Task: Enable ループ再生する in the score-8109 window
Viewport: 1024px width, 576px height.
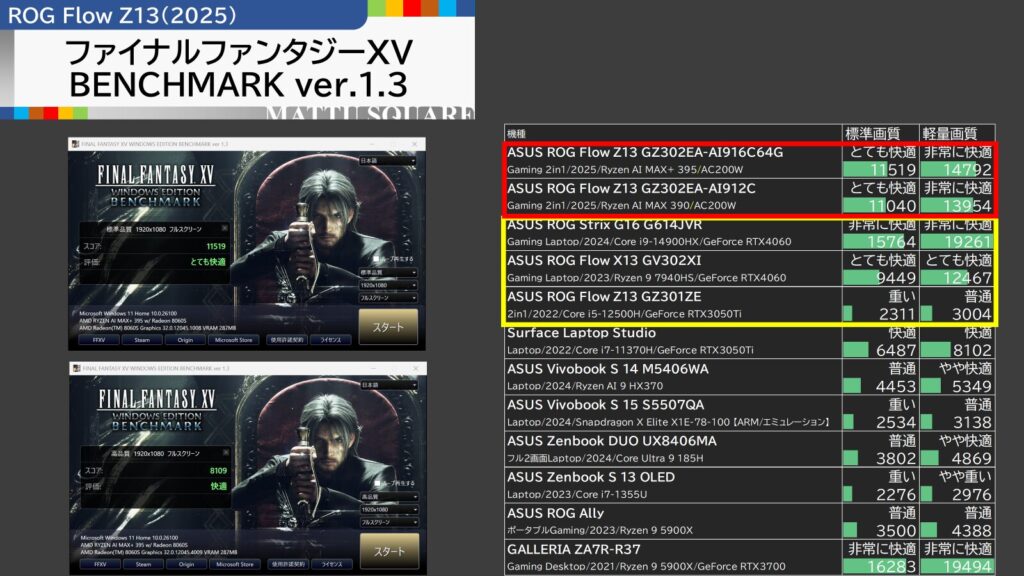Action: tap(377, 483)
